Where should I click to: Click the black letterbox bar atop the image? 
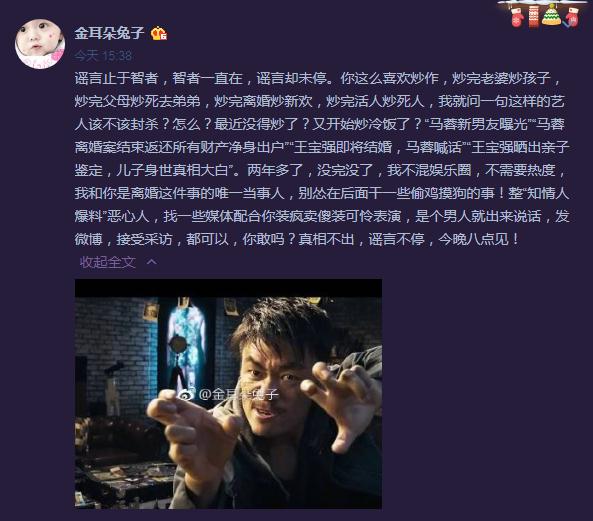[228, 288]
